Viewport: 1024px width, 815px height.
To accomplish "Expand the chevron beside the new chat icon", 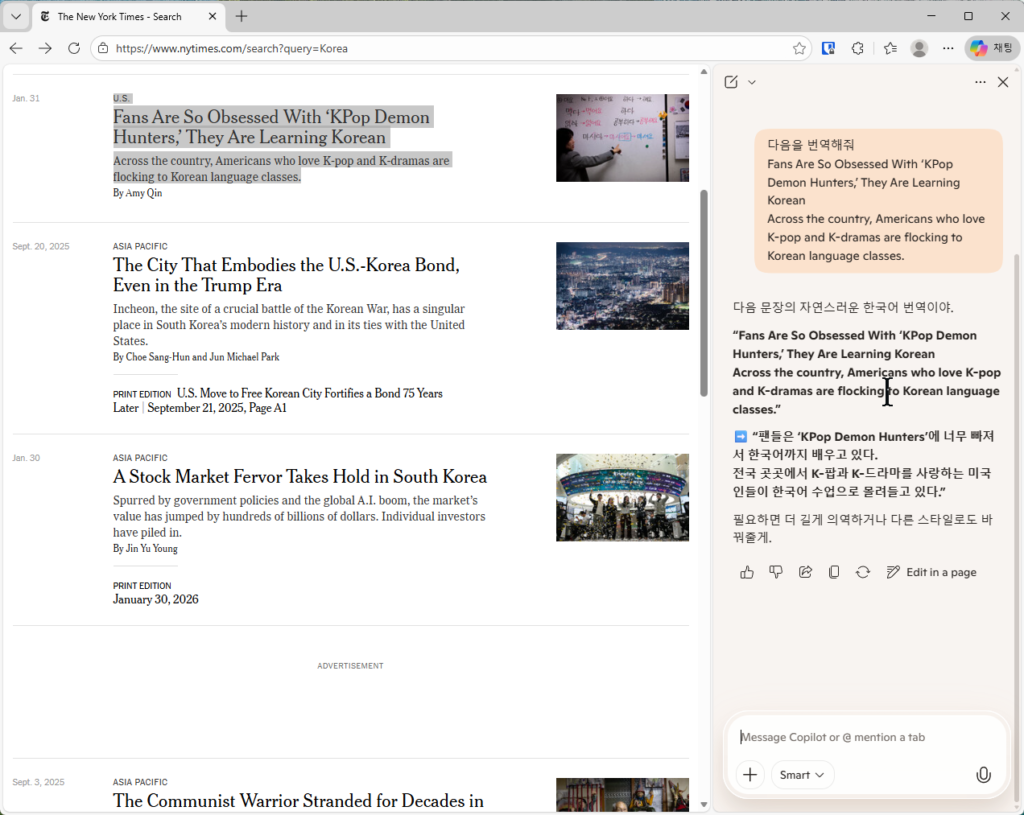I will click(752, 82).
